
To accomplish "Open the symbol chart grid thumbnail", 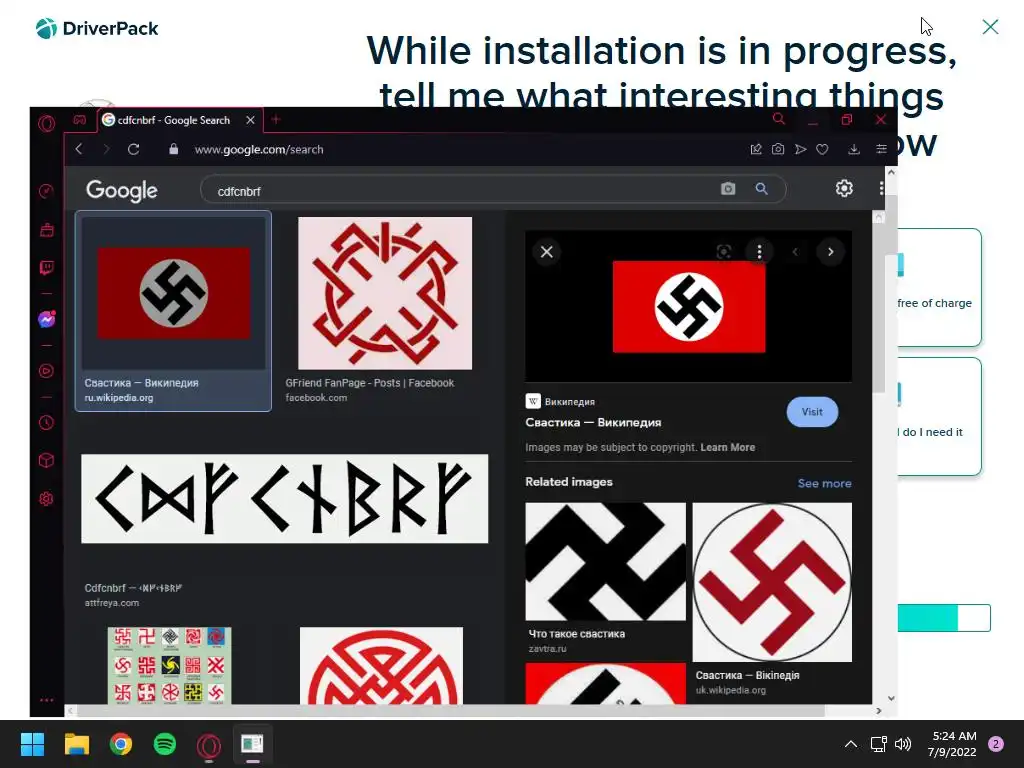I will click(169, 665).
